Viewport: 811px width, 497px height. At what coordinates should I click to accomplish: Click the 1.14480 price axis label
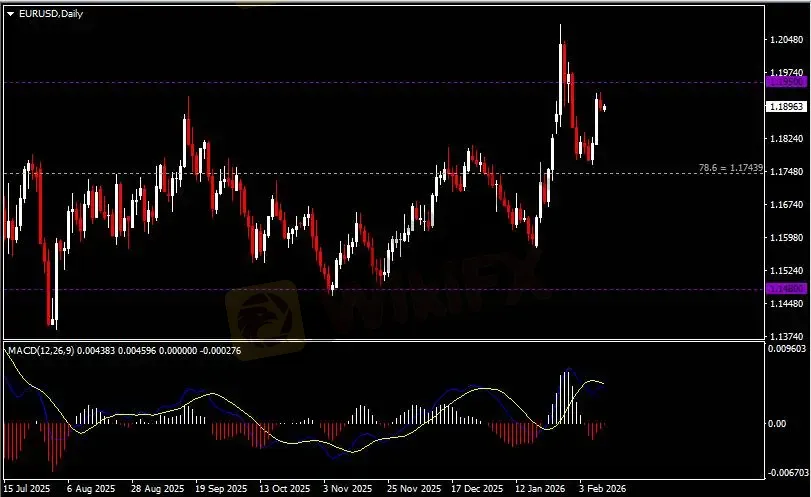click(x=786, y=304)
